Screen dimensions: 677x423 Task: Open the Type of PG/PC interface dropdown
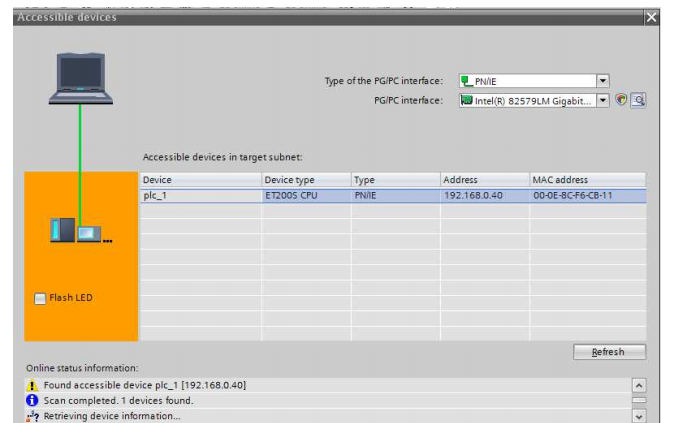(602, 81)
